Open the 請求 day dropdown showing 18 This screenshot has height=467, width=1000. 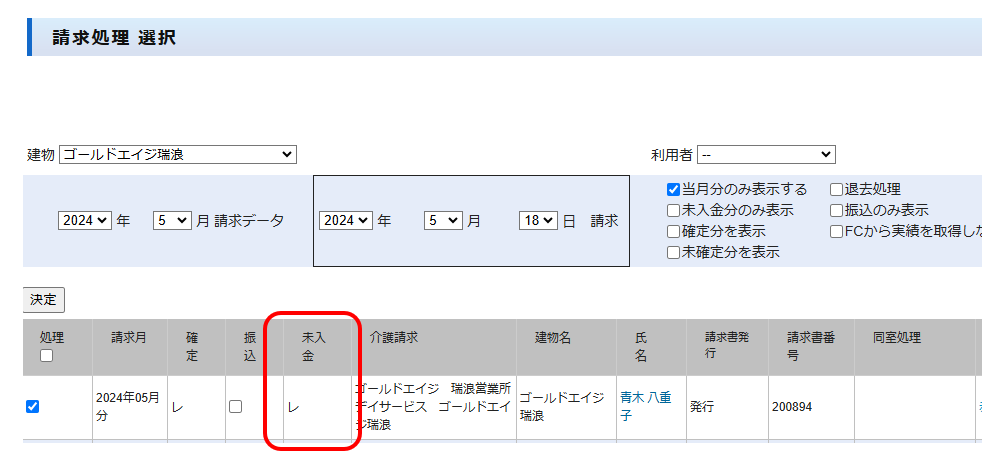click(x=537, y=221)
